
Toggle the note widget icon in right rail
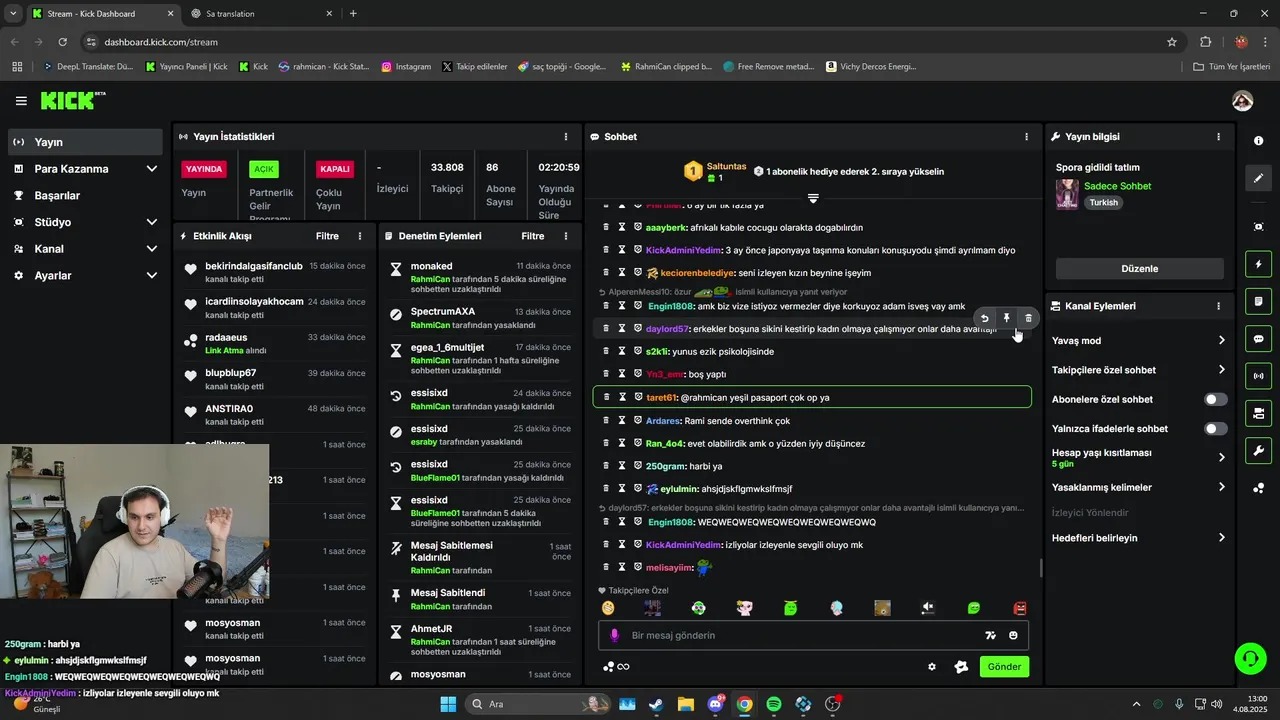tap(1259, 301)
